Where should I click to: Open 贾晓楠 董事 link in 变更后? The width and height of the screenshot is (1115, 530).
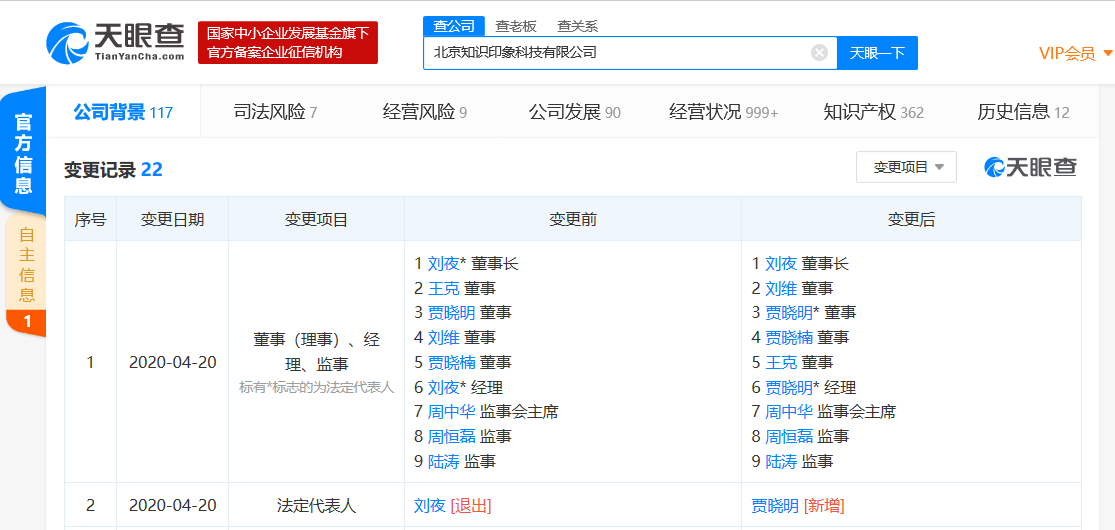(789, 337)
